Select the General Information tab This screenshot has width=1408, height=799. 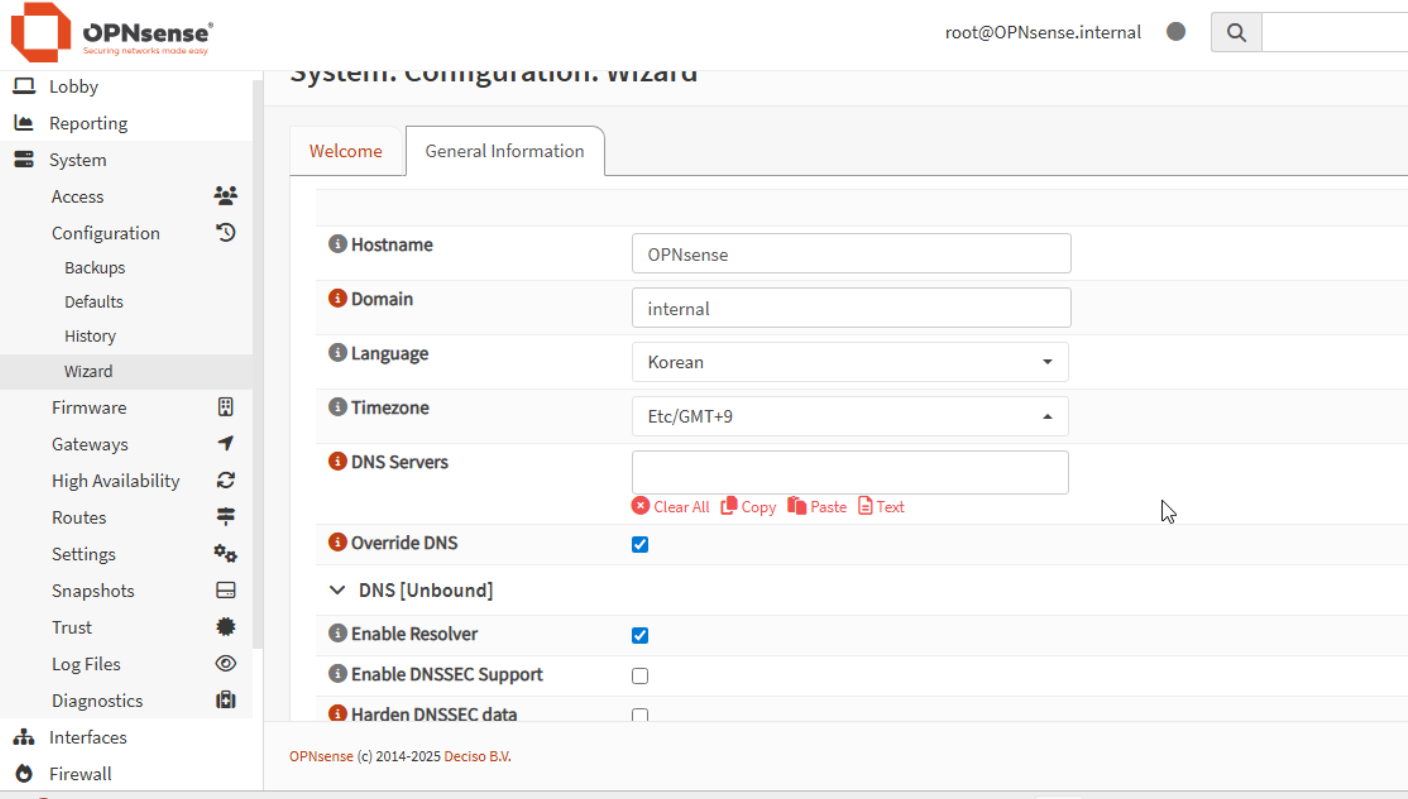[x=505, y=151]
